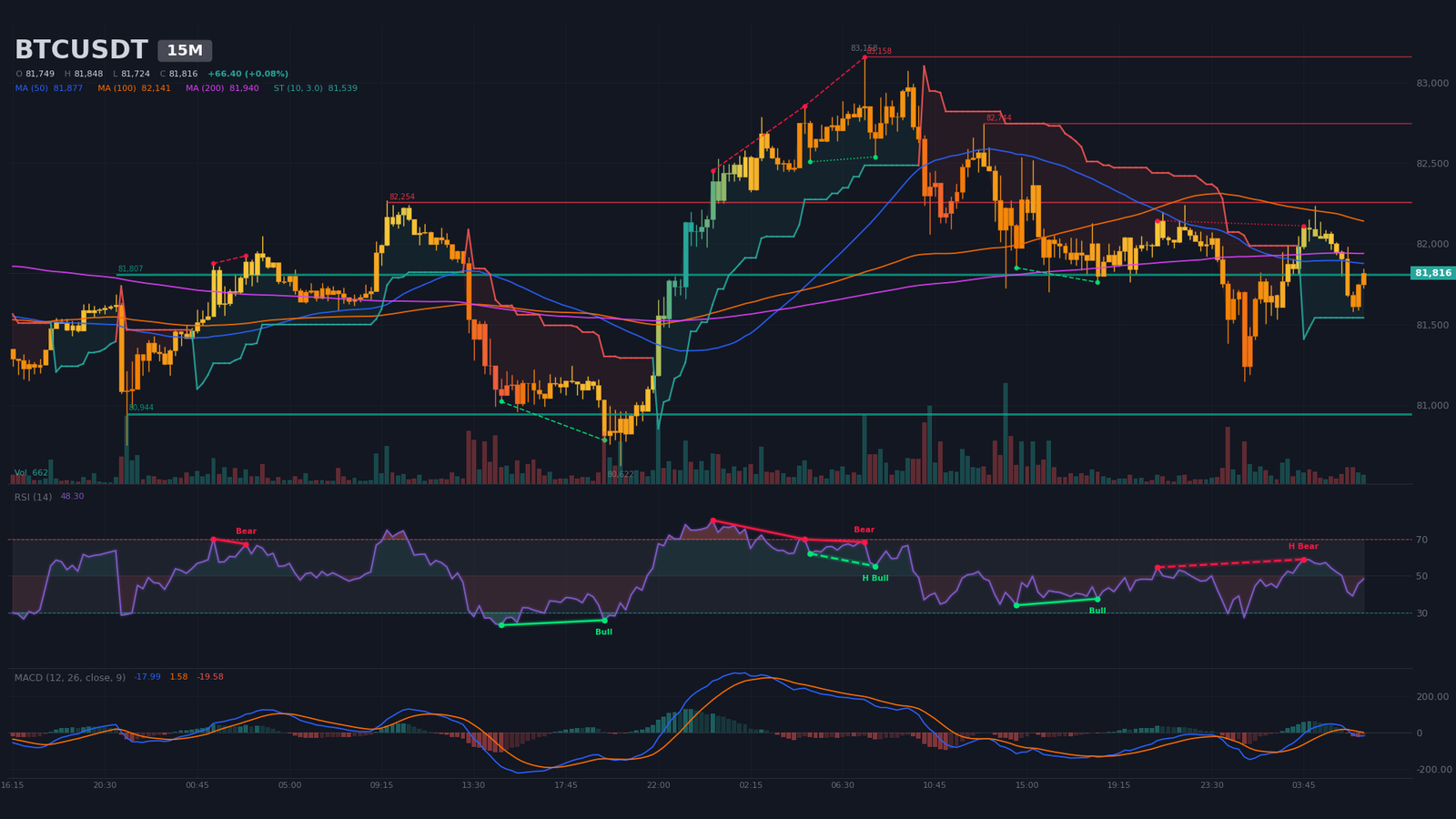Click the current price tag 81,816

(x=1433, y=273)
